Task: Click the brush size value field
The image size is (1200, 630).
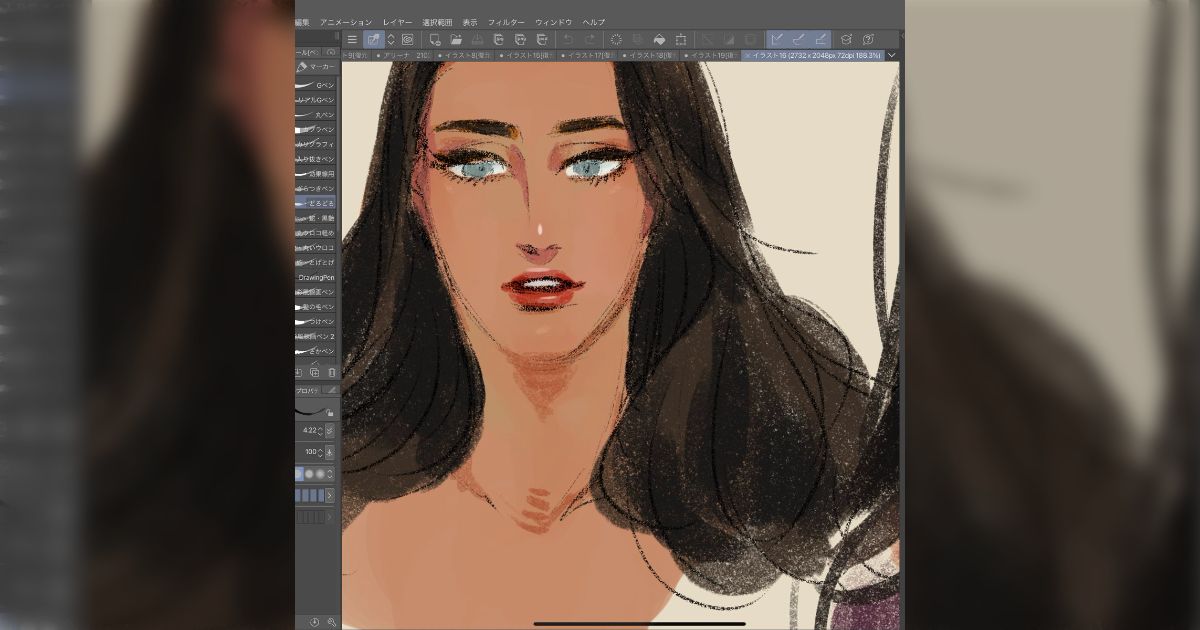Action: click(x=309, y=431)
